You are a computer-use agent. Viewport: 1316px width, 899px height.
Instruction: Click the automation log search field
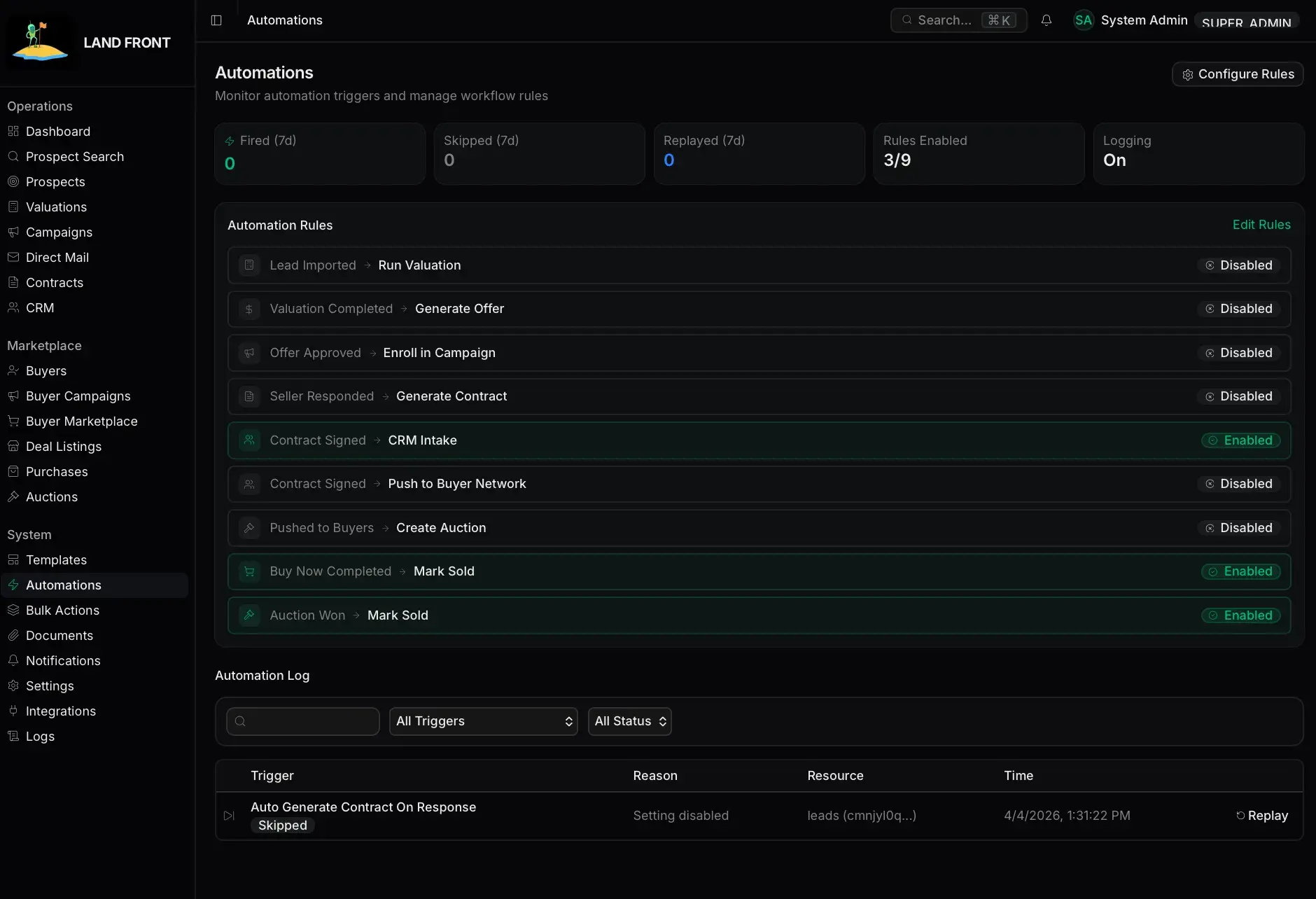click(x=302, y=721)
